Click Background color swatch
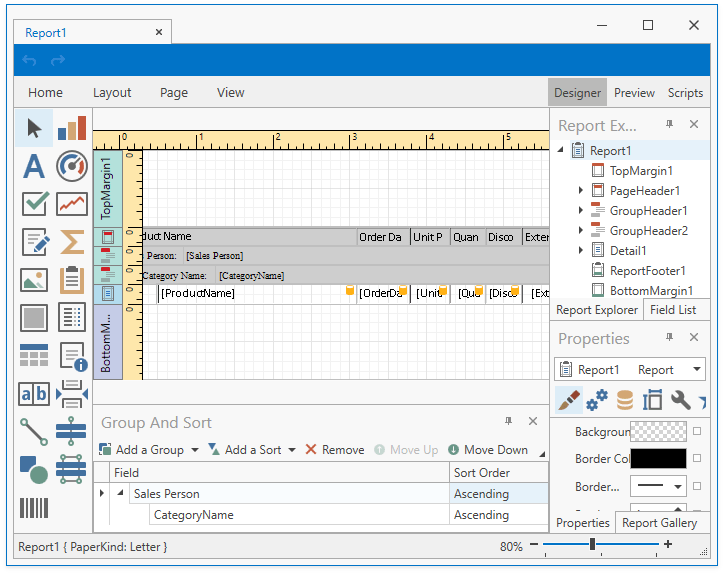This screenshot has width=724, height=574. 658,431
